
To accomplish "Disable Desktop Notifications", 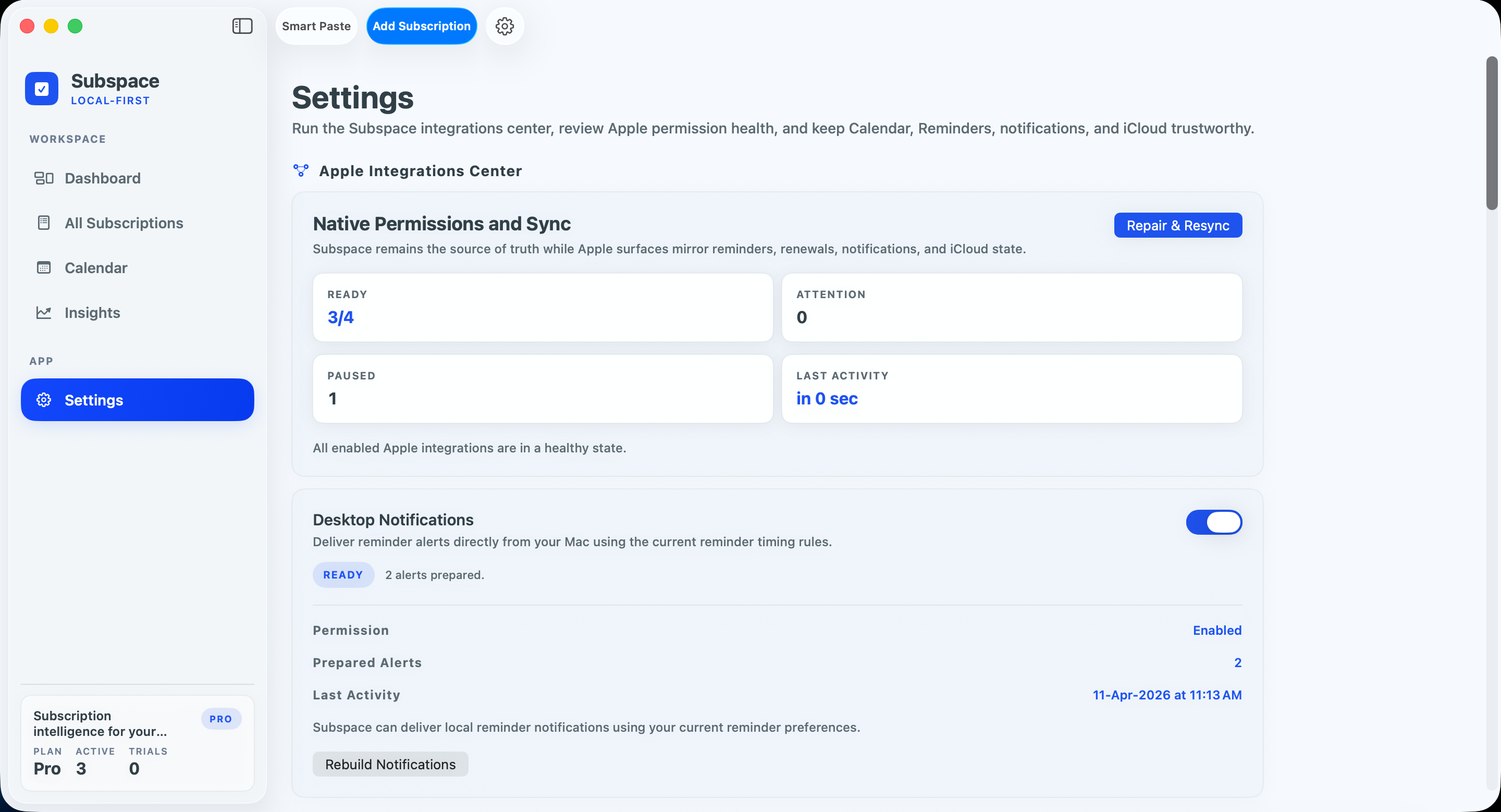I will click(x=1214, y=523).
